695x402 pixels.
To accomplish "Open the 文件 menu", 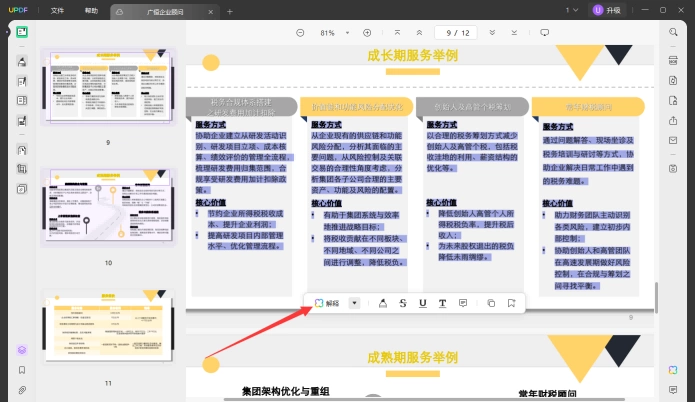I will click(57, 10).
